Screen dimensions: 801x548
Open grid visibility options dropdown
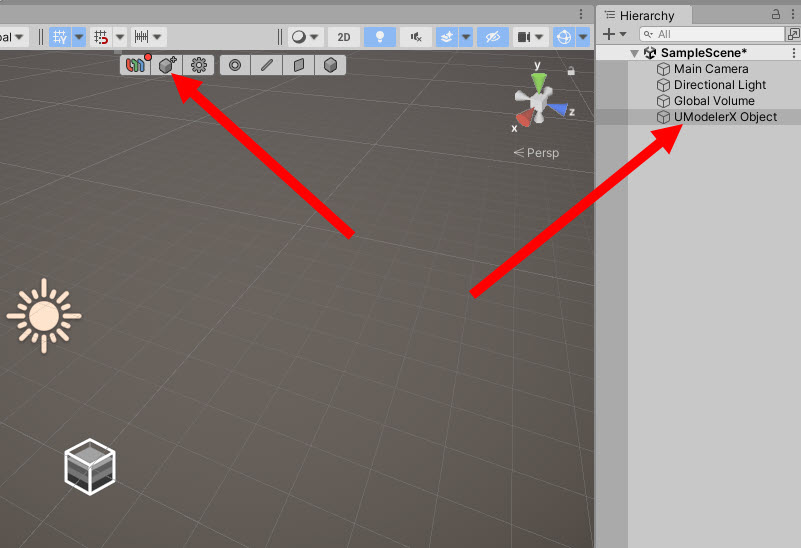click(79, 37)
